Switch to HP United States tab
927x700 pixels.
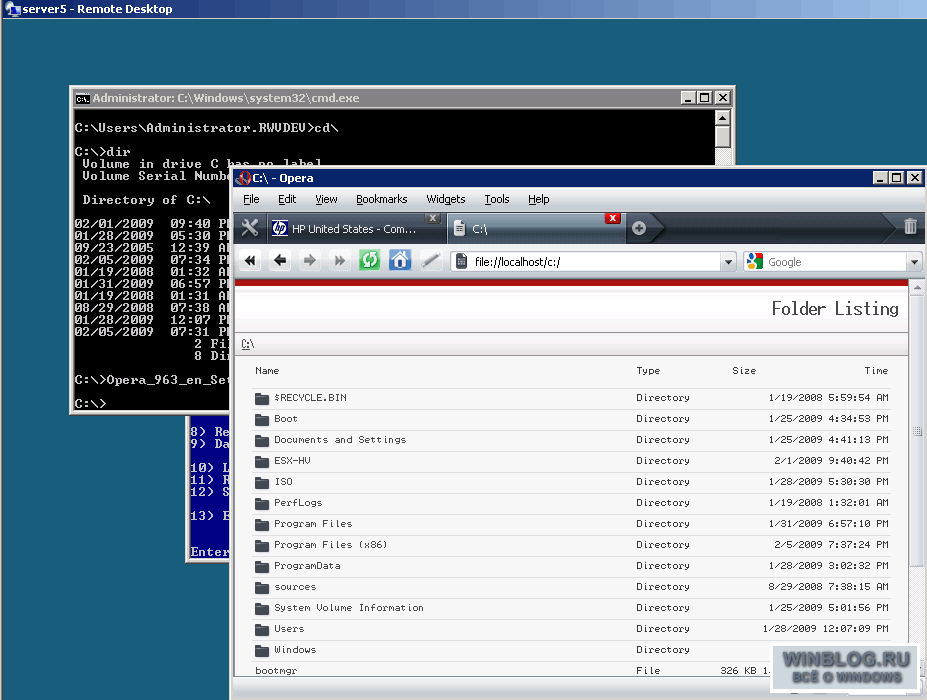tap(355, 229)
